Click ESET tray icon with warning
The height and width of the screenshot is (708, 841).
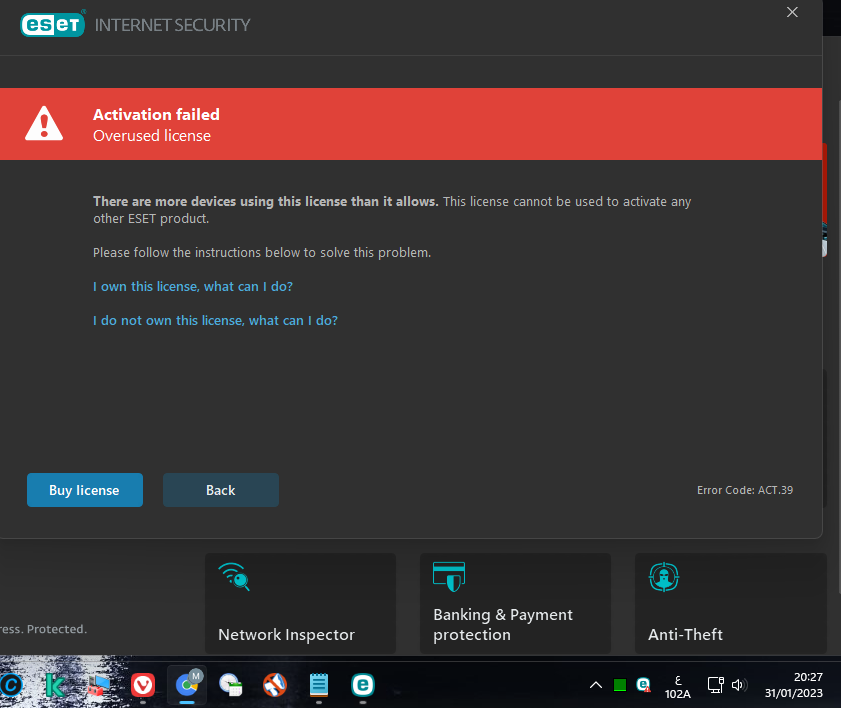pyautogui.click(x=644, y=685)
